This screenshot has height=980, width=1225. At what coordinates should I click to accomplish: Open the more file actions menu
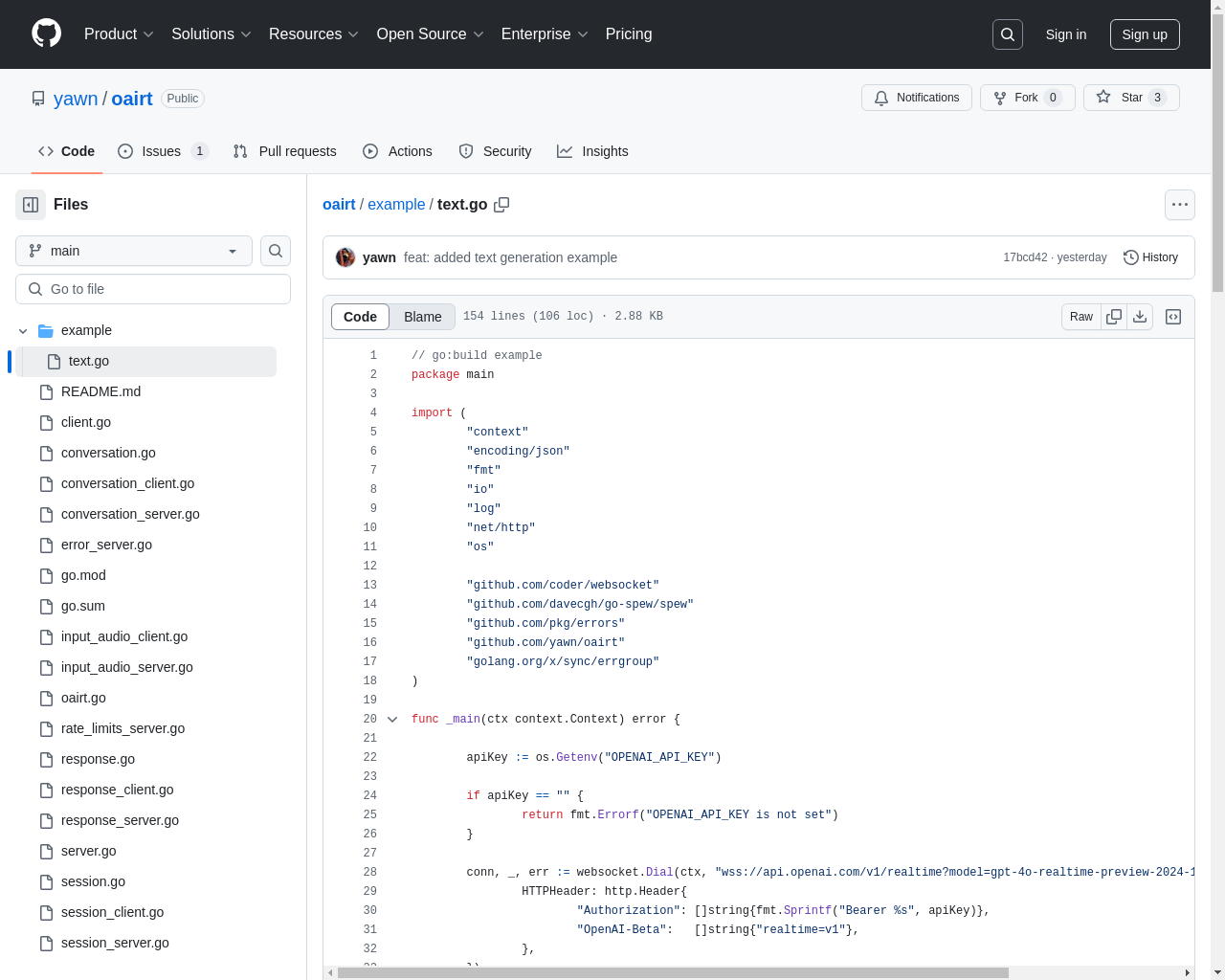click(1180, 205)
